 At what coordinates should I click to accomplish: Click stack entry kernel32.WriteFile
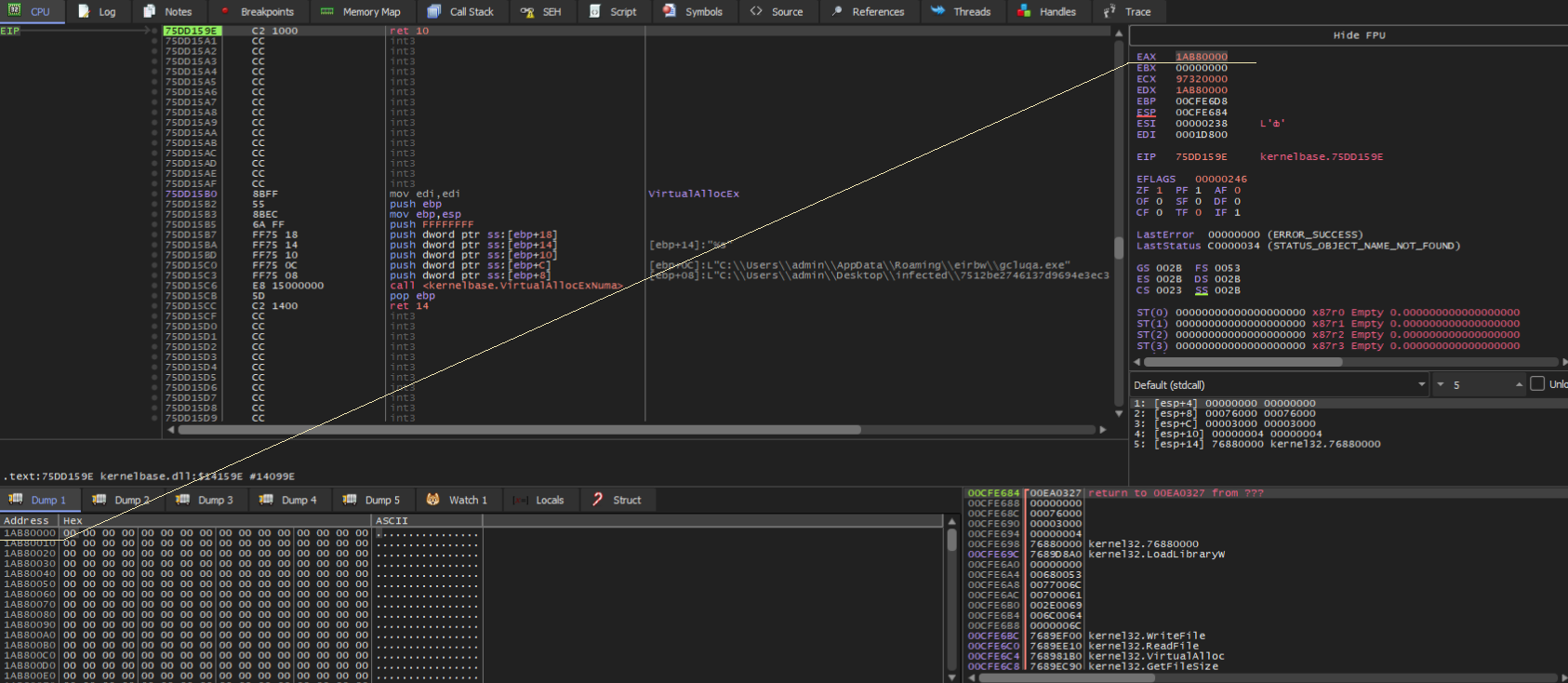click(x=1147, y=636)
